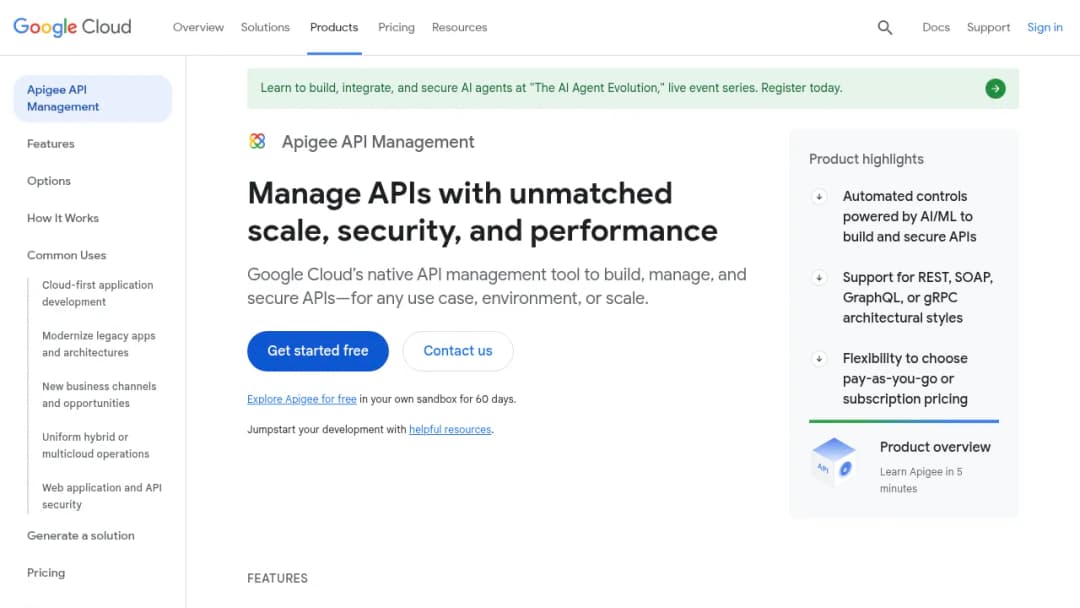Viewport: 1080px width, 608px height.
Task: Click the AI Agent Evolution banner text
Action: pyautogui.click(x=551, y=88)
